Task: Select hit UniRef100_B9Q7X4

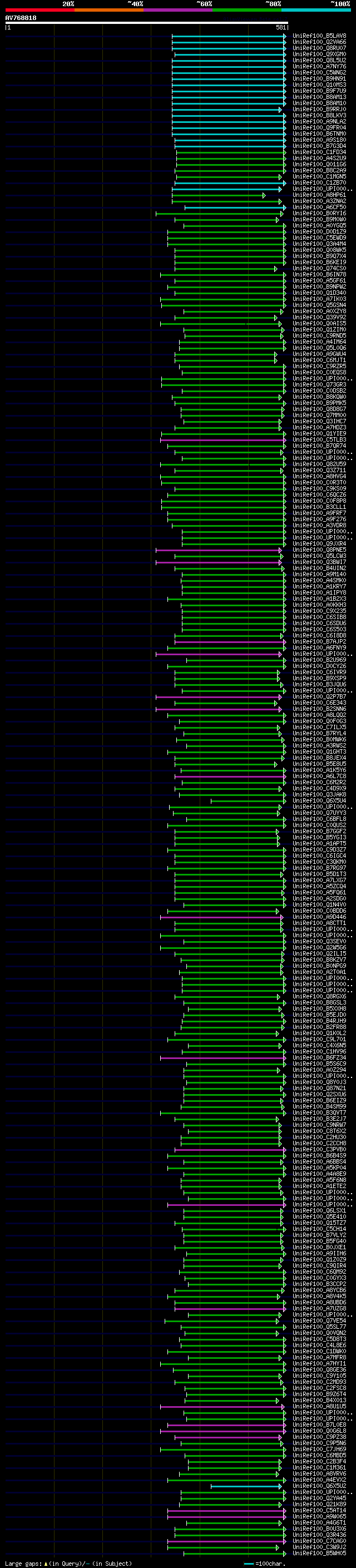Action: pos(319,256)
